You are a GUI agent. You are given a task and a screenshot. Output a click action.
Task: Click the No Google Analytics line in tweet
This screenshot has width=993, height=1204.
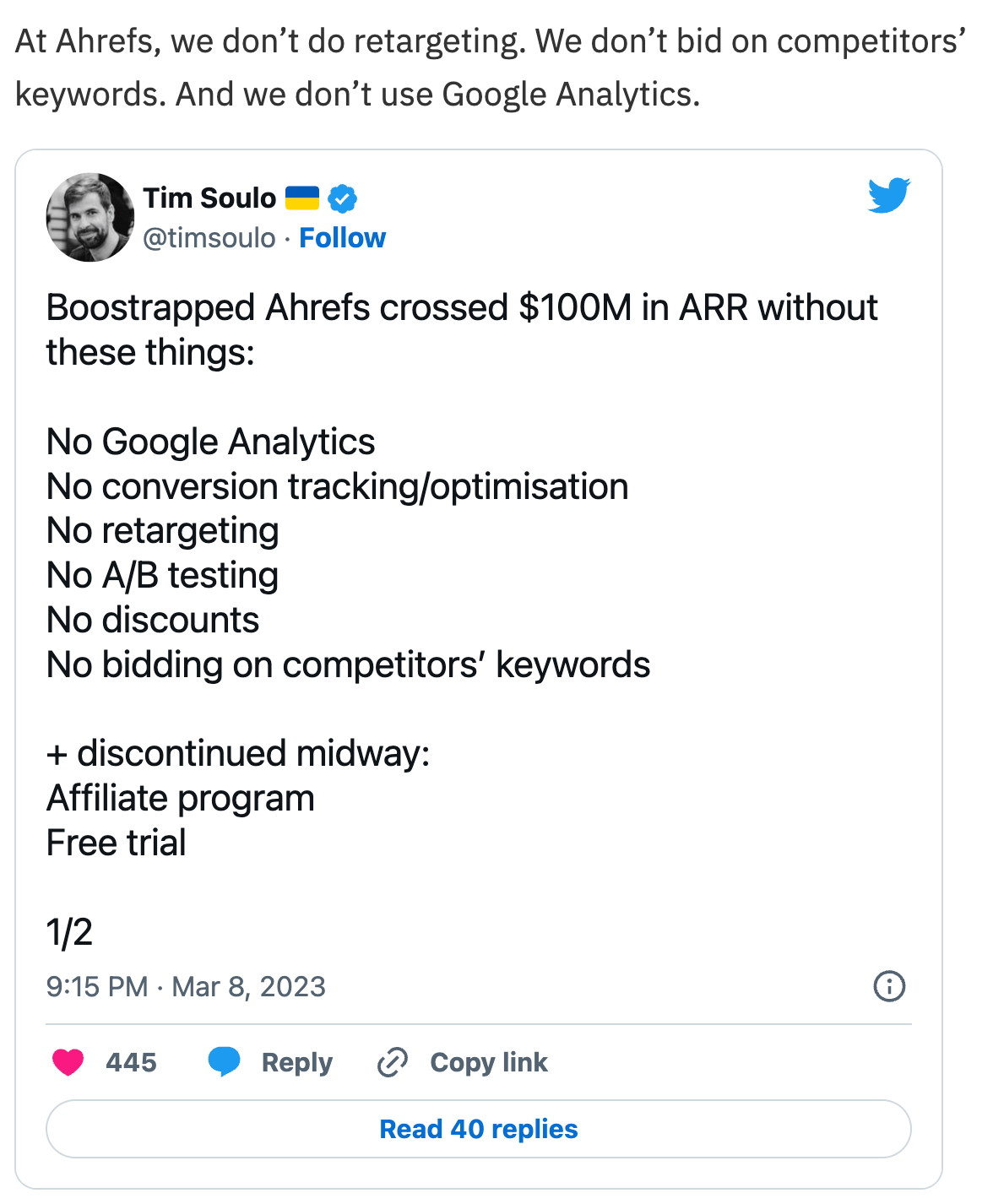point(210,442)
